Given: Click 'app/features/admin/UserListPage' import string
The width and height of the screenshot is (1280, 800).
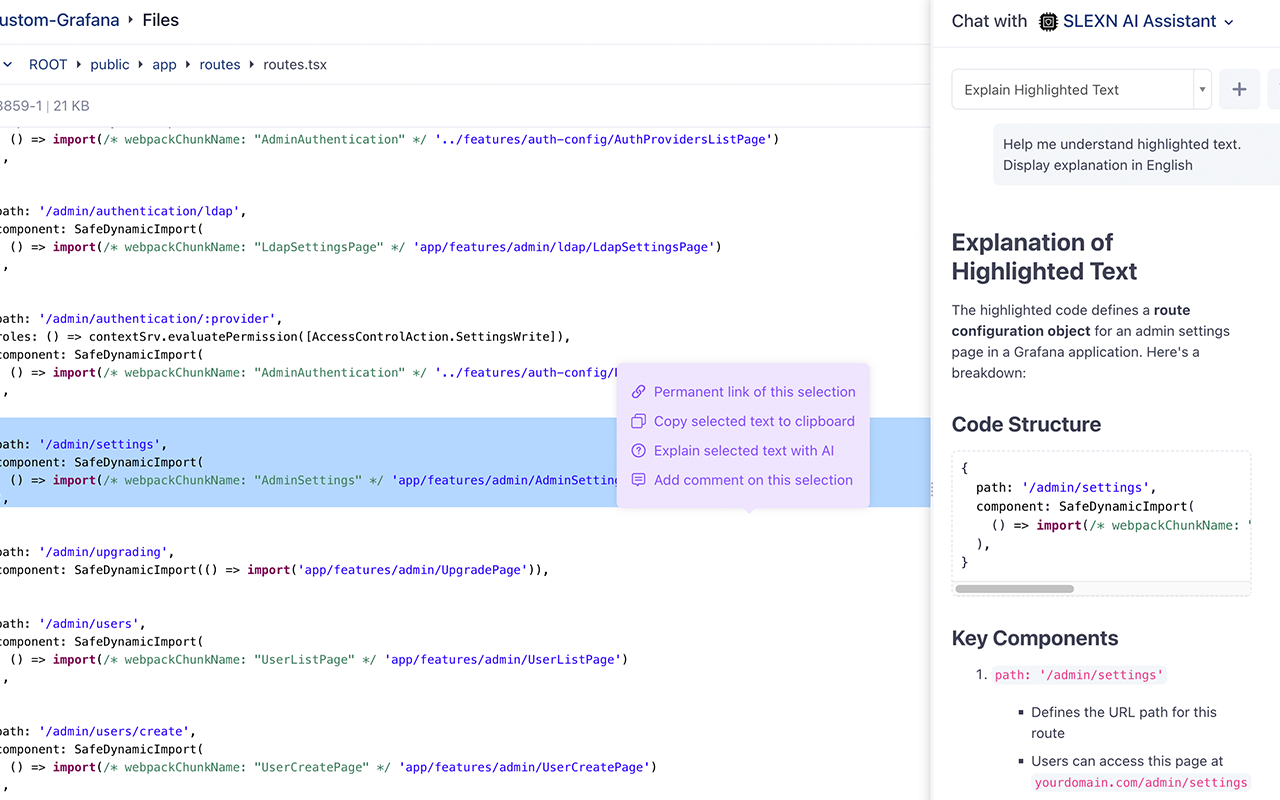Looking at the screenshot, I should 503,659.
